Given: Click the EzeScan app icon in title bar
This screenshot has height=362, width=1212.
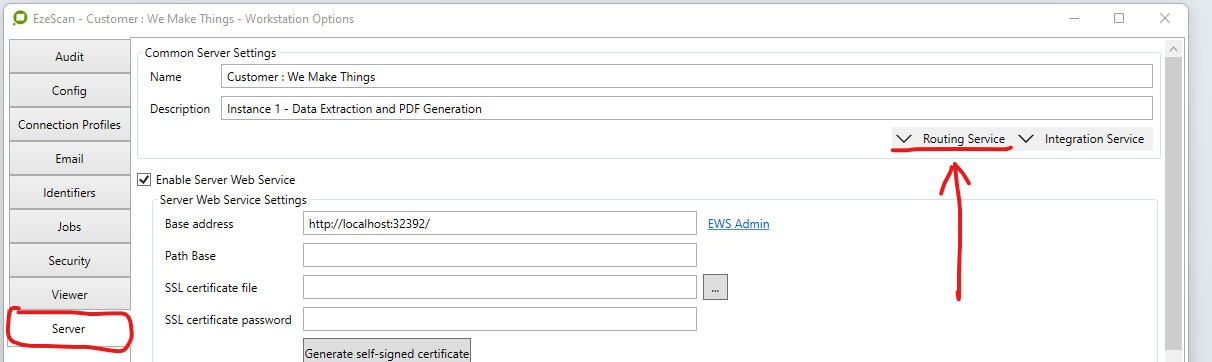Looking at the screenshot, I should pyautogui.click(x=18, y=19).
